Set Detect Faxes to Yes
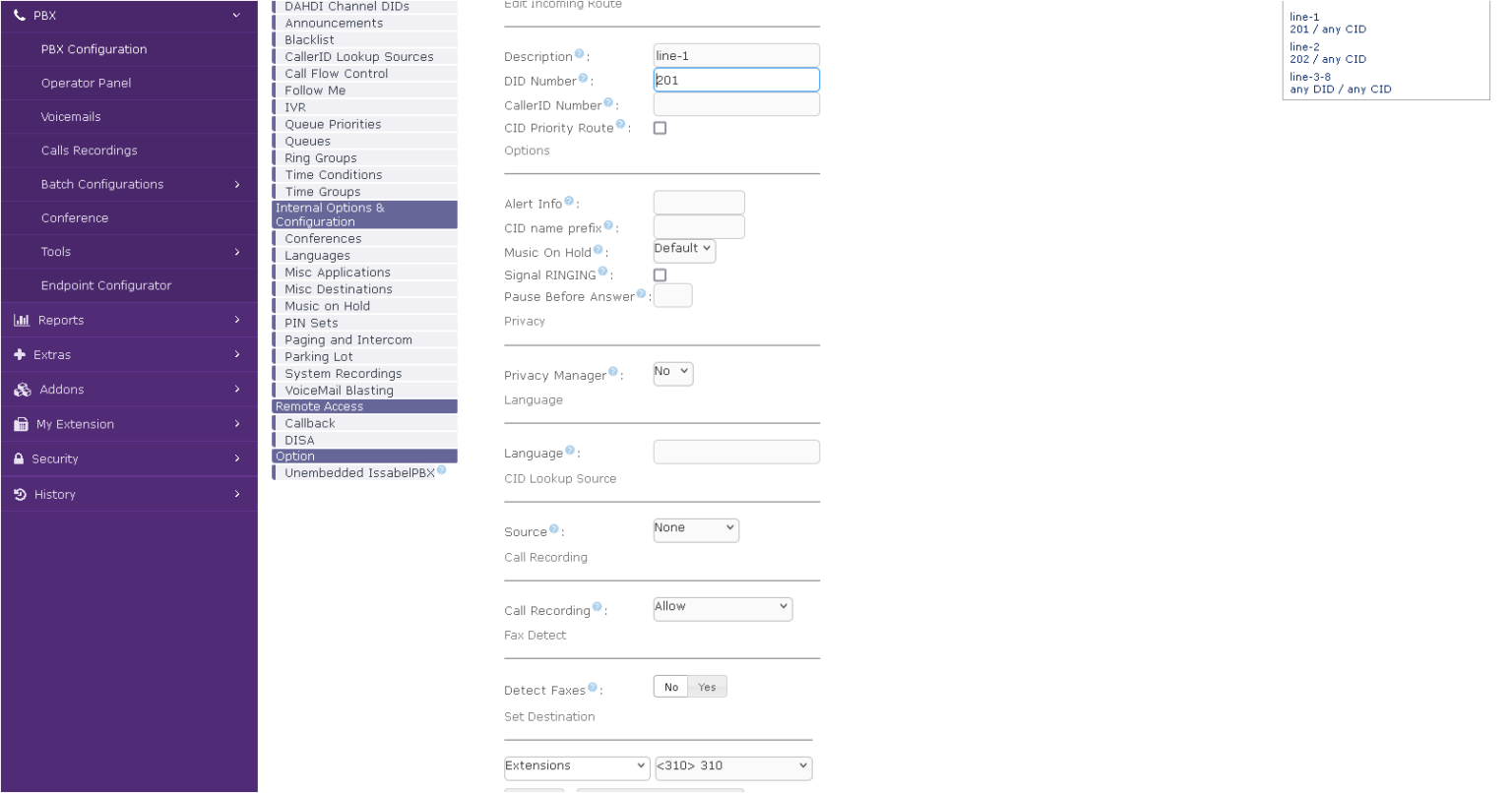Image resolution: width=1512 pixels, height=793 pixels. tap(707, 688)
